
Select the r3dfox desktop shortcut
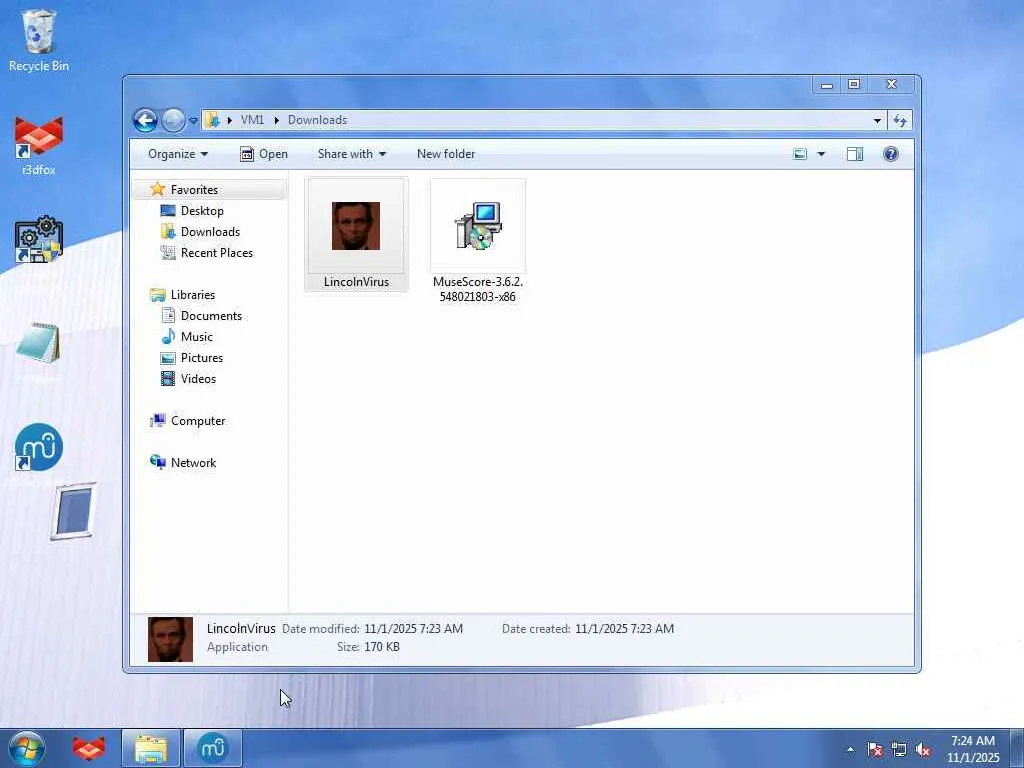39,146
